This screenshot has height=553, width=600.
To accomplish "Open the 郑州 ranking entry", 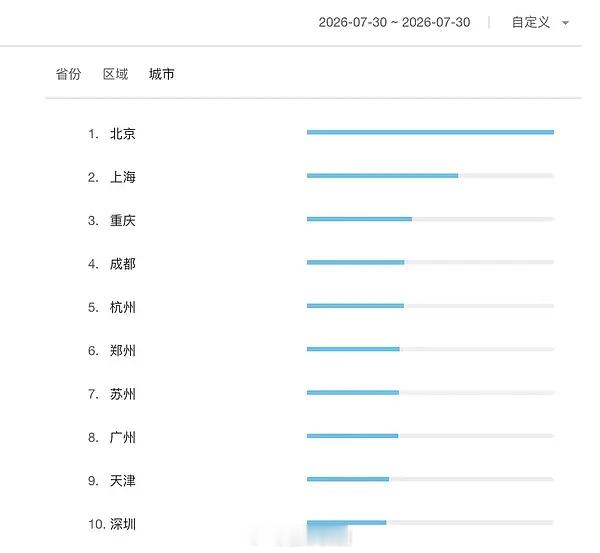I will tap(123, 351).
